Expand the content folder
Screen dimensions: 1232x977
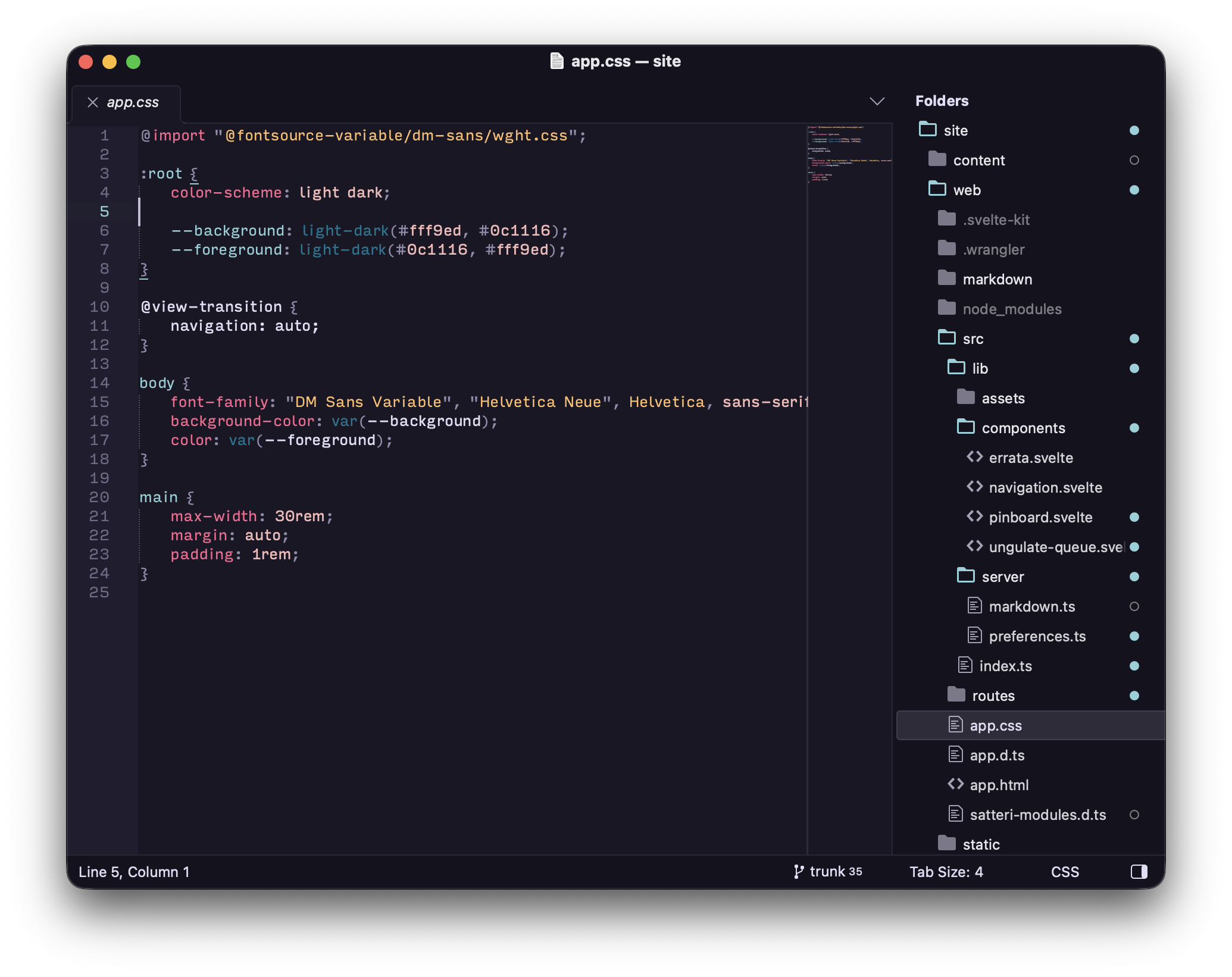click(x=937, y=159)
